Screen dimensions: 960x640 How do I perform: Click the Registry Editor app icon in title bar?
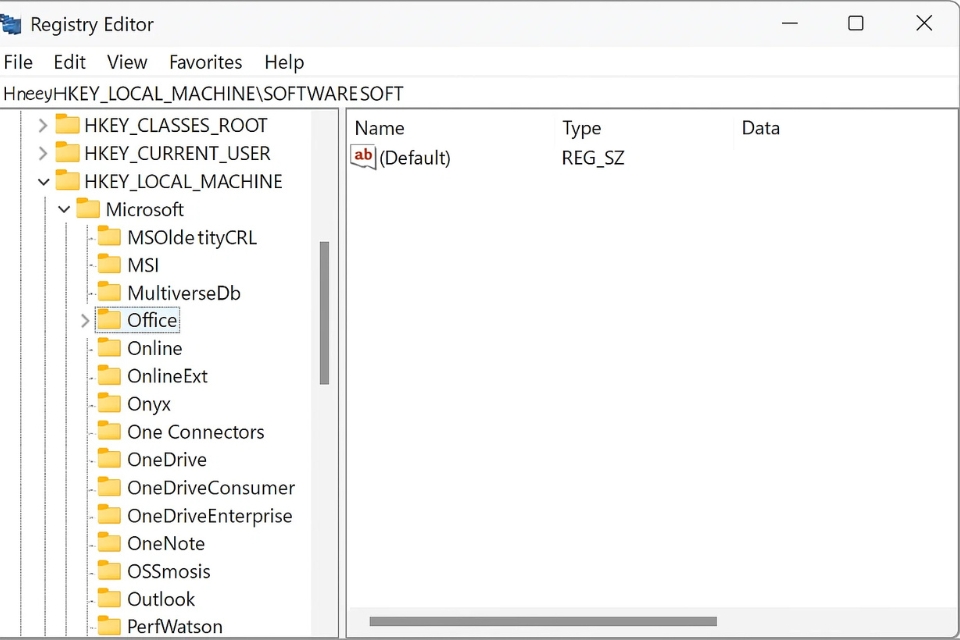10,24
